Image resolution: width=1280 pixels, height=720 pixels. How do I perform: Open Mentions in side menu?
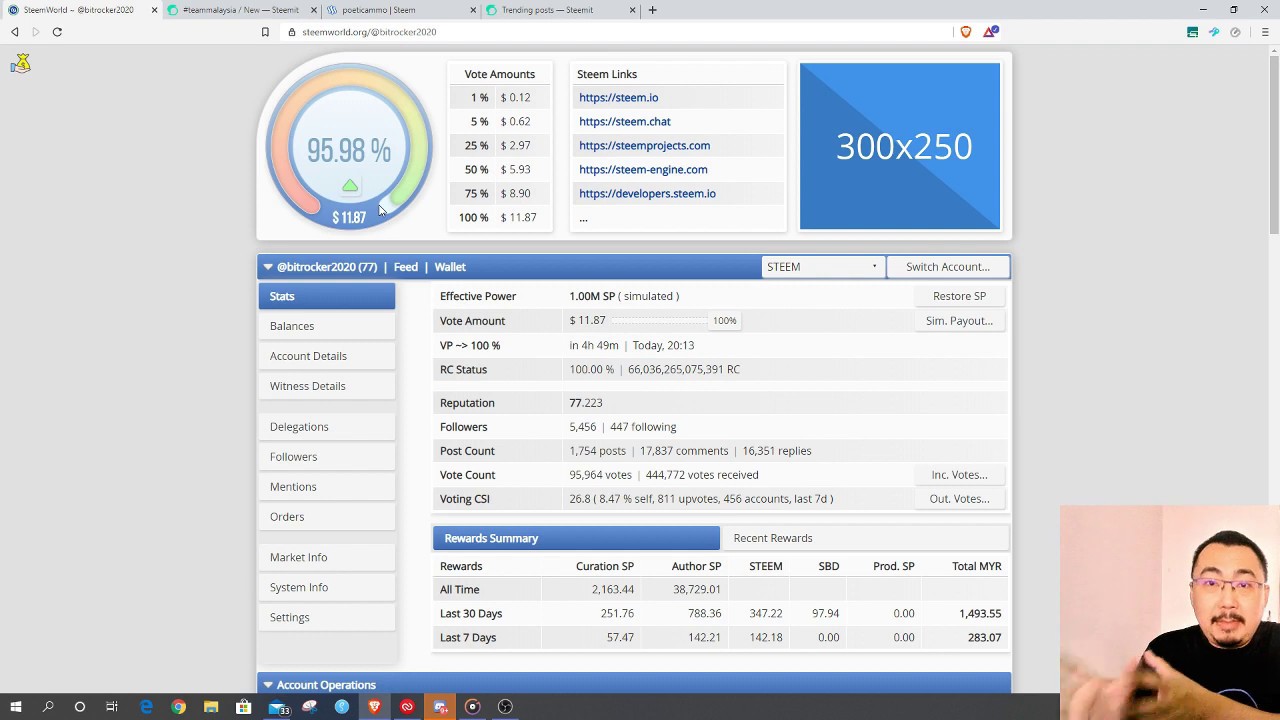pos(327,487)
